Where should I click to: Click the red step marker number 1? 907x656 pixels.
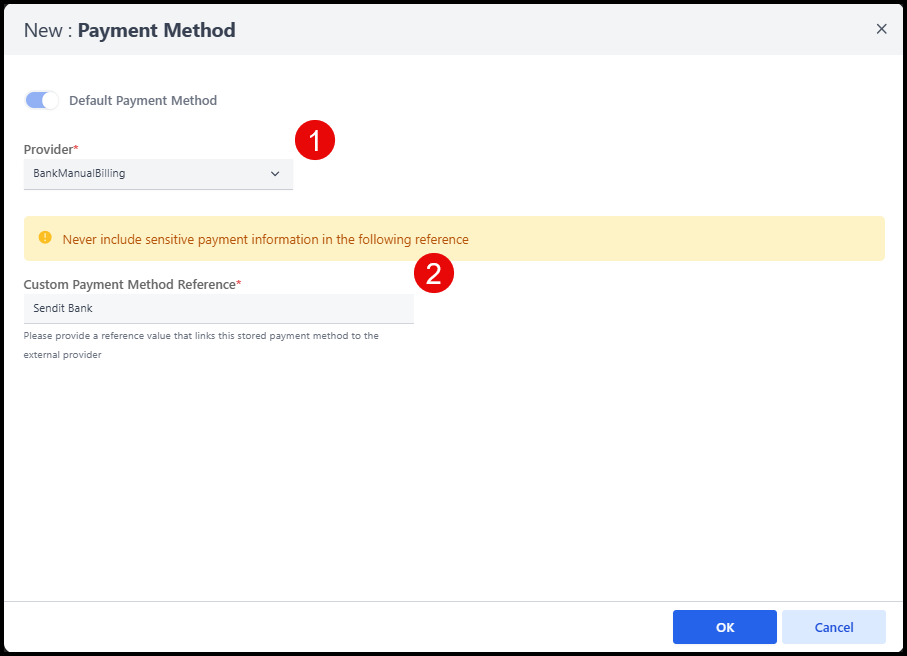click(x=315, y=141)
